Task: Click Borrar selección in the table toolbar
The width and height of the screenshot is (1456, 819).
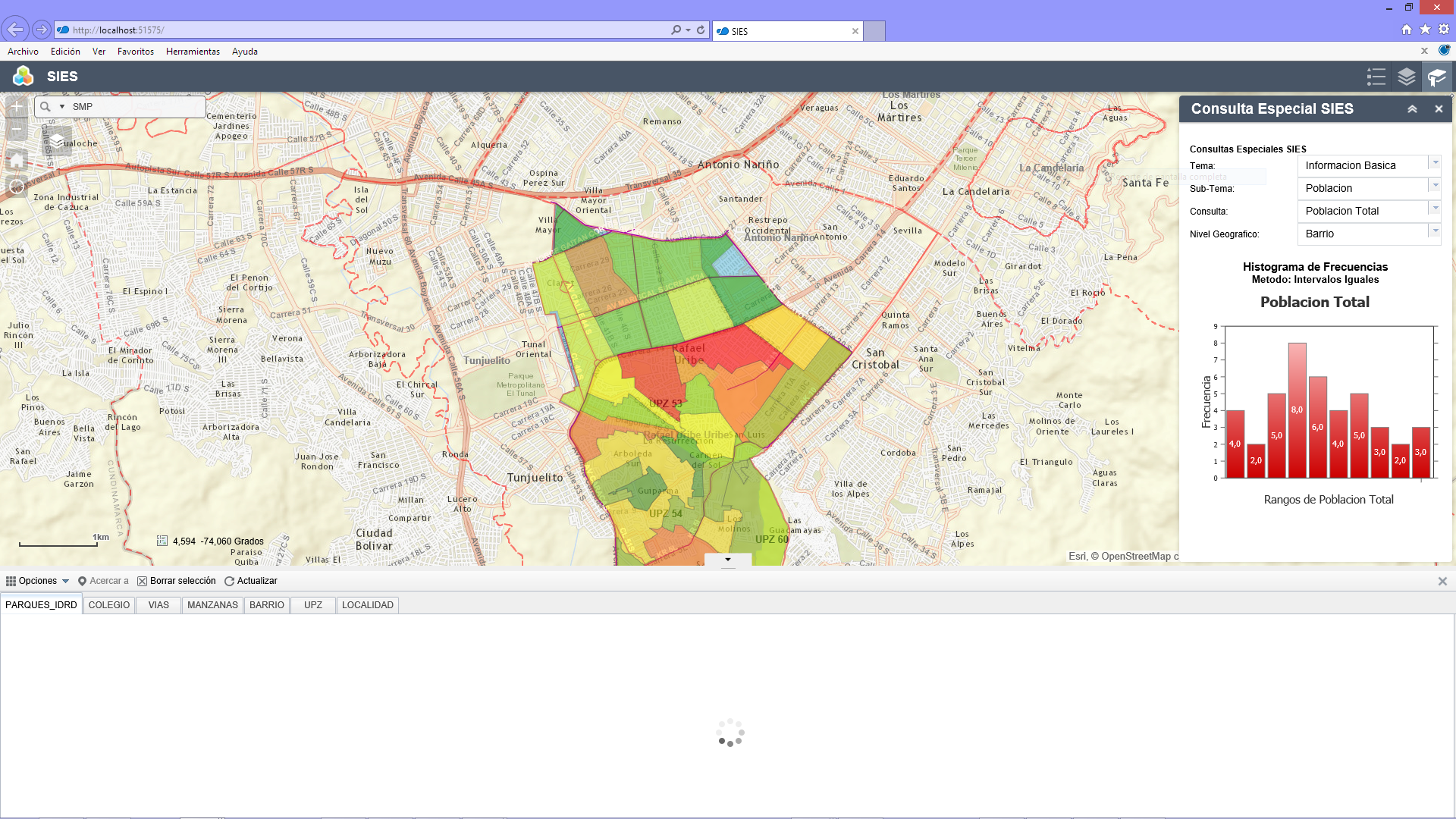Action: (x=177, y=581)
